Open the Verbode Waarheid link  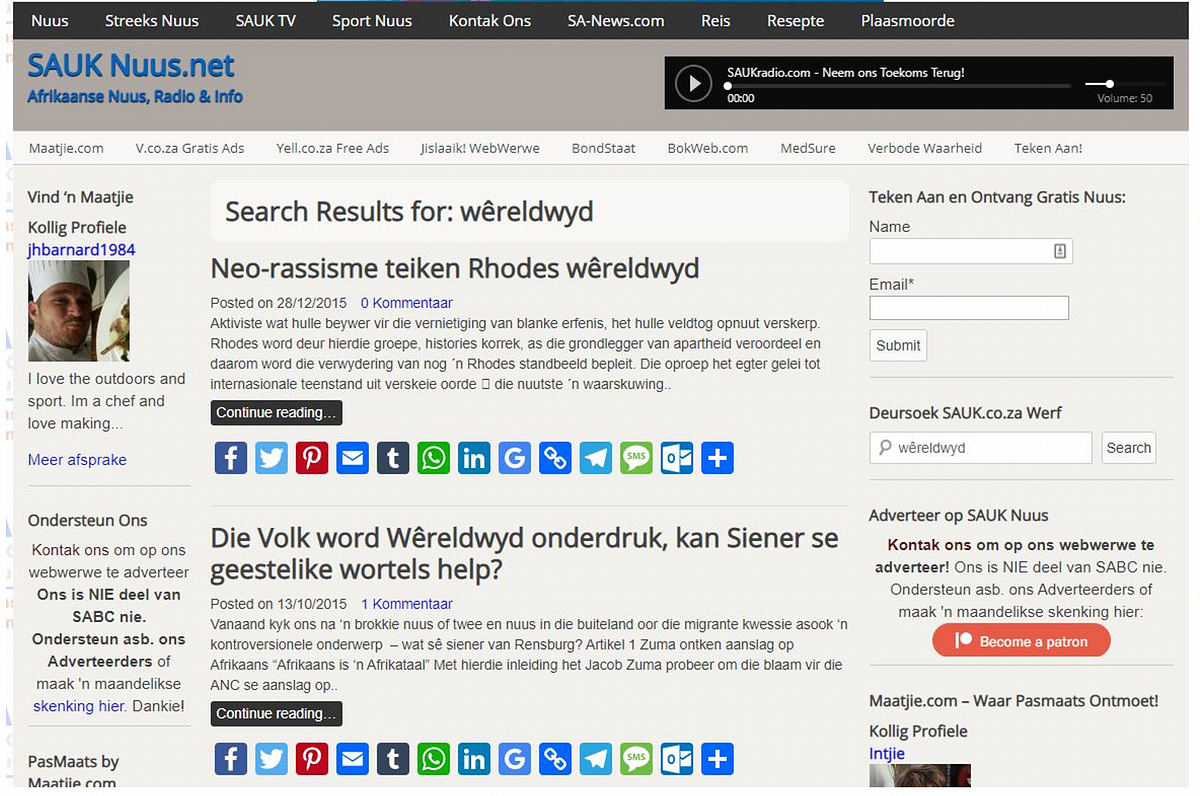925,148
